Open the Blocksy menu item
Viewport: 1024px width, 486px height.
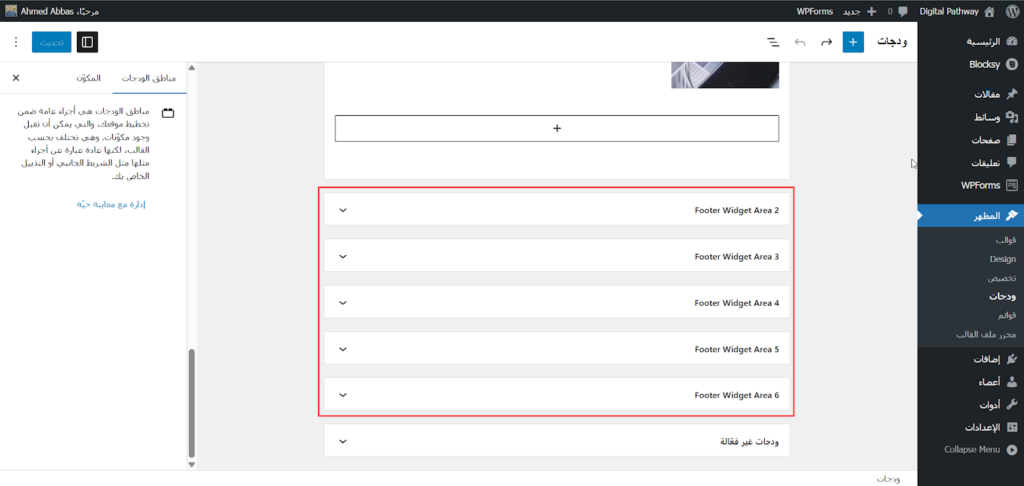point(984,64)
